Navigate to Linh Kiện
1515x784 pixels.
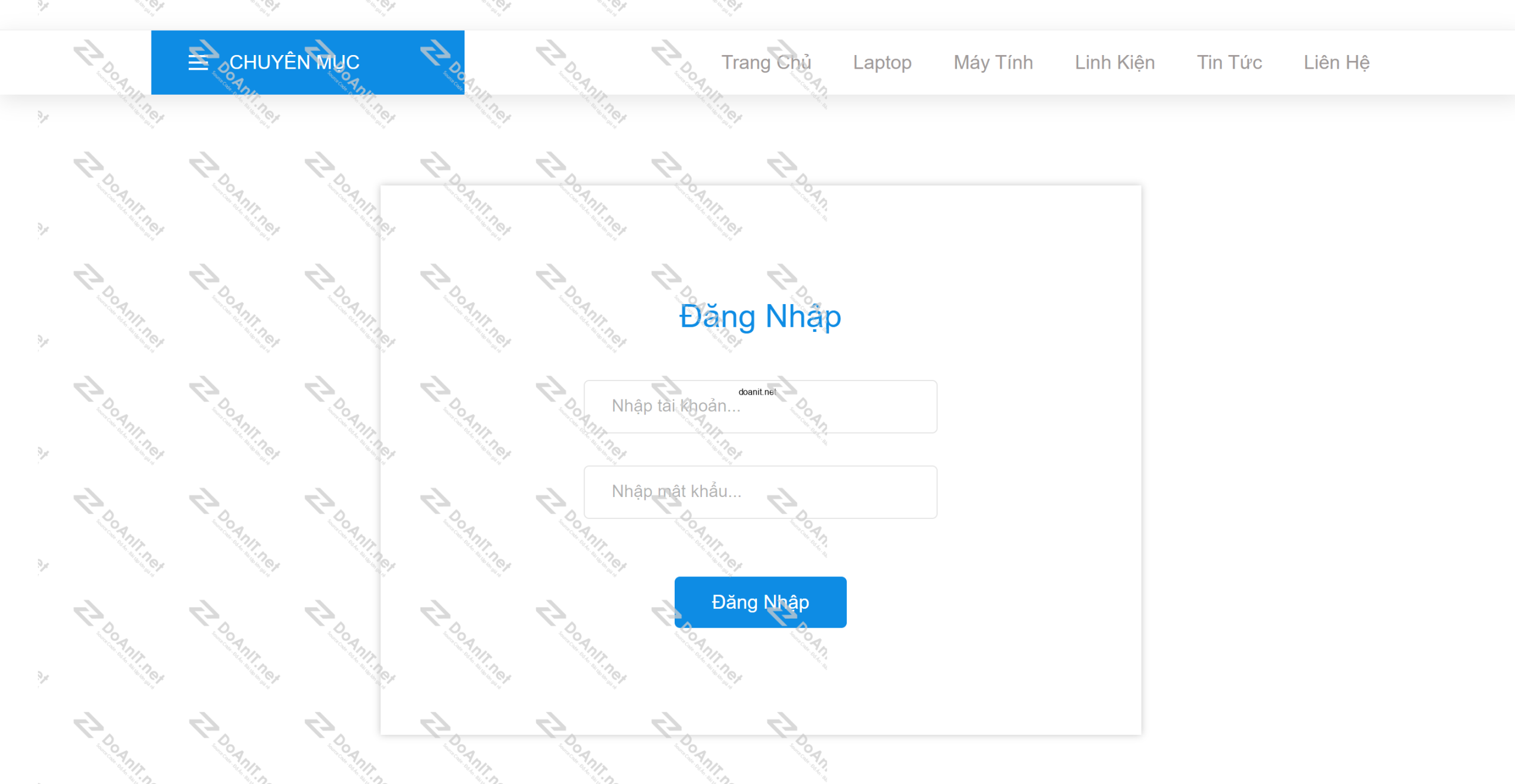[1115, 62]
